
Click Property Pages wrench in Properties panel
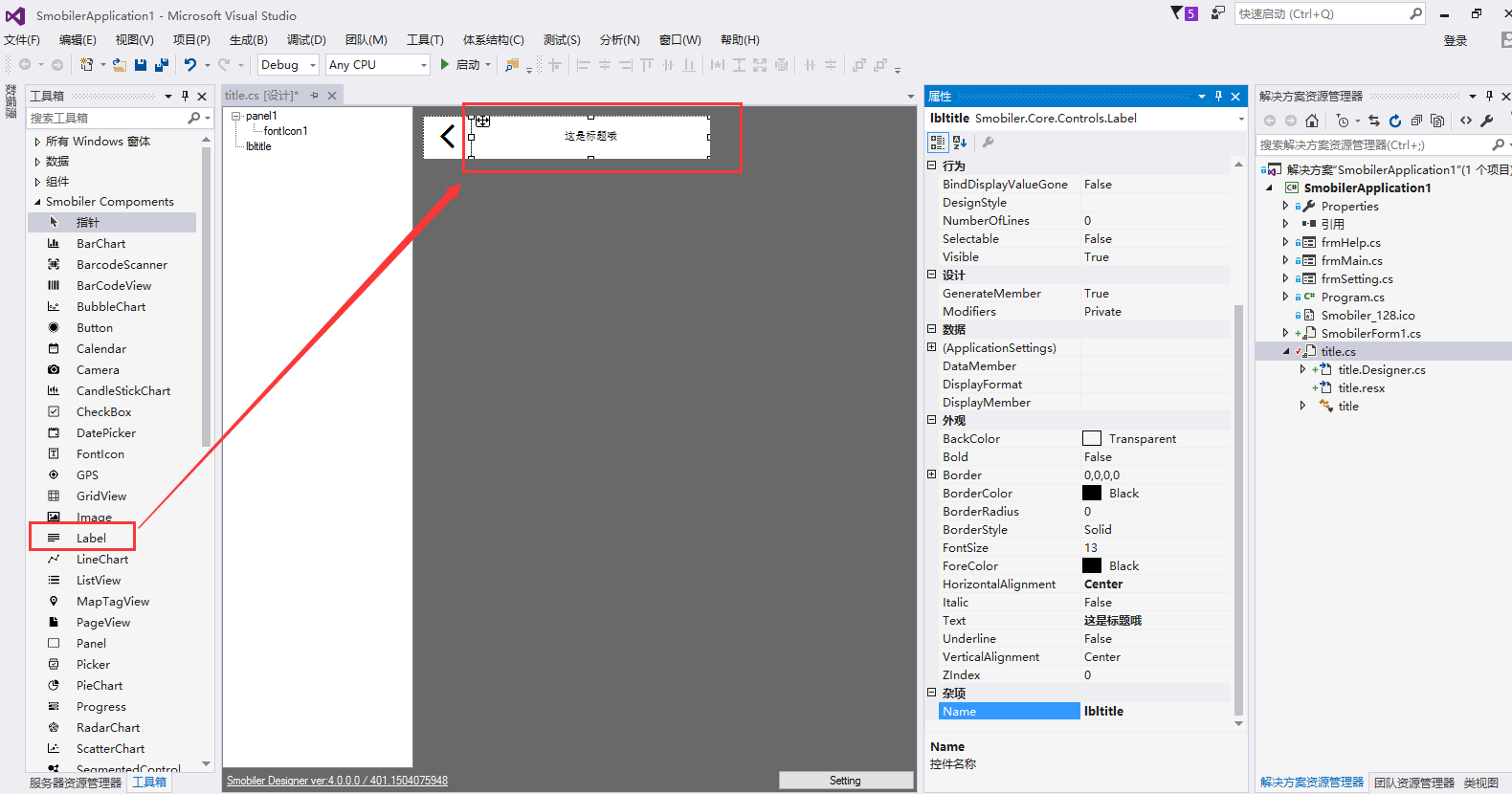click(989, 143)
